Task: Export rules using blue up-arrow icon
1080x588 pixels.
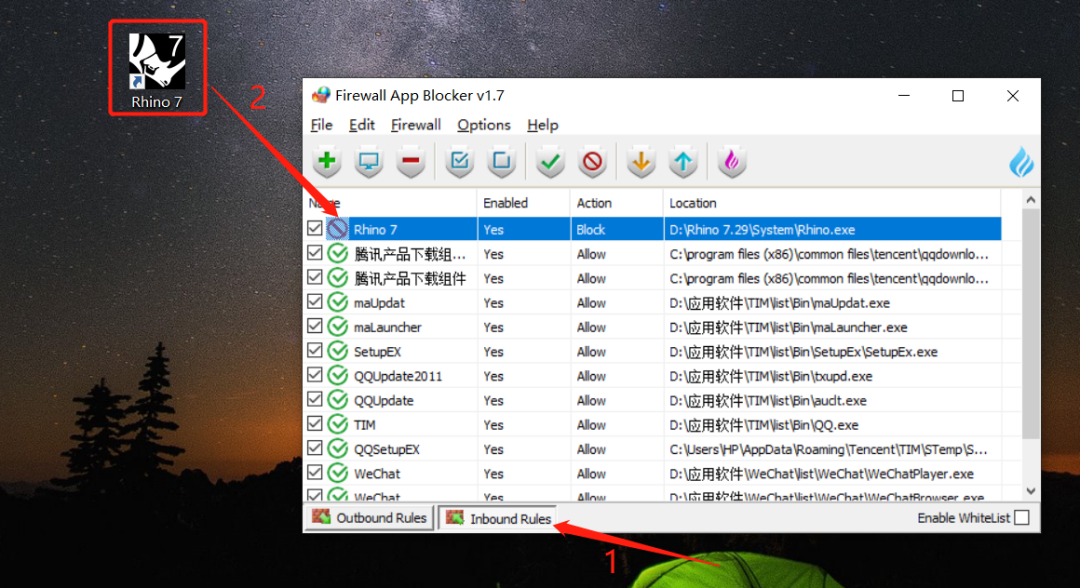Action: click(x=682, y=161)
